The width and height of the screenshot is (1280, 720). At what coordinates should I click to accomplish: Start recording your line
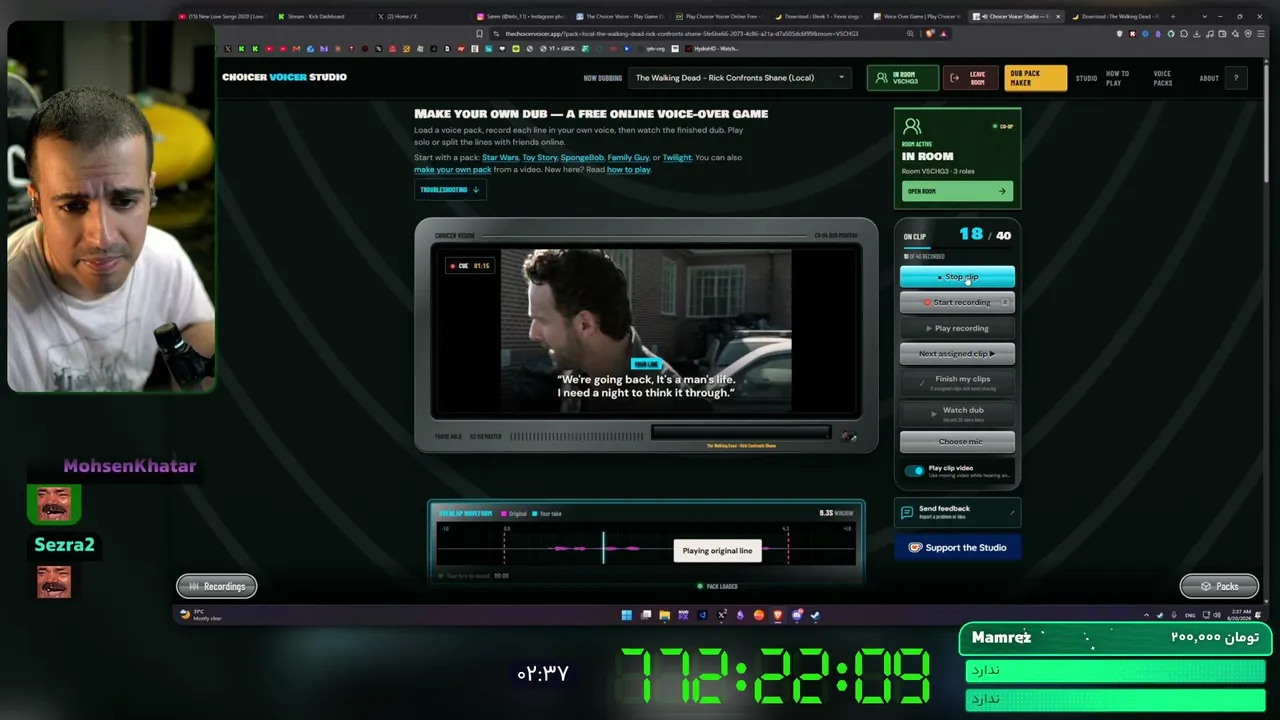tap(957, 302)
